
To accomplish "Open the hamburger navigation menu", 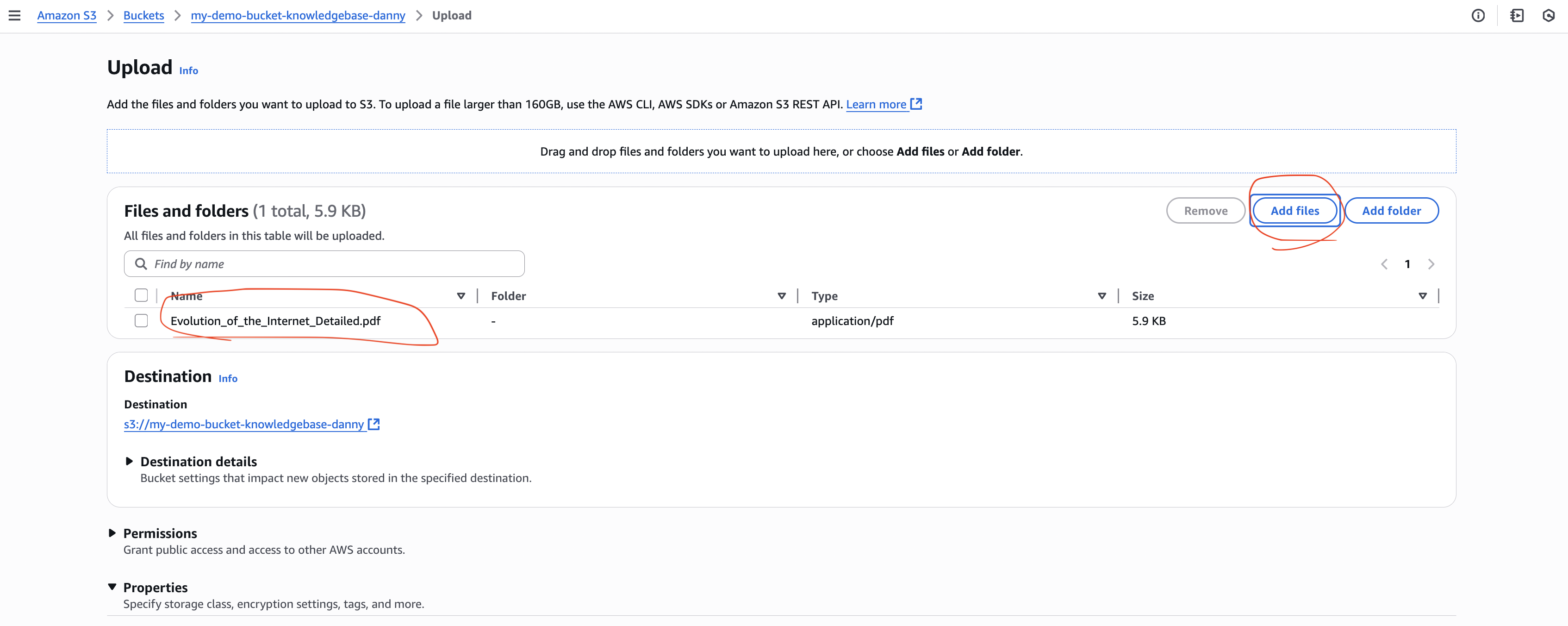I will [x=15, y=16].
